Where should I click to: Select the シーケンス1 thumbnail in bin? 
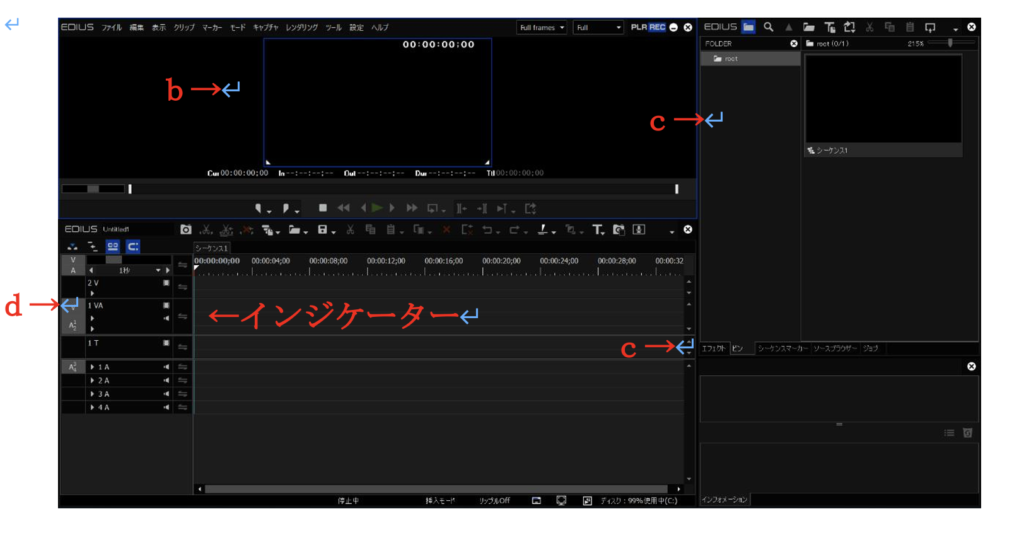tap(883, 105)
